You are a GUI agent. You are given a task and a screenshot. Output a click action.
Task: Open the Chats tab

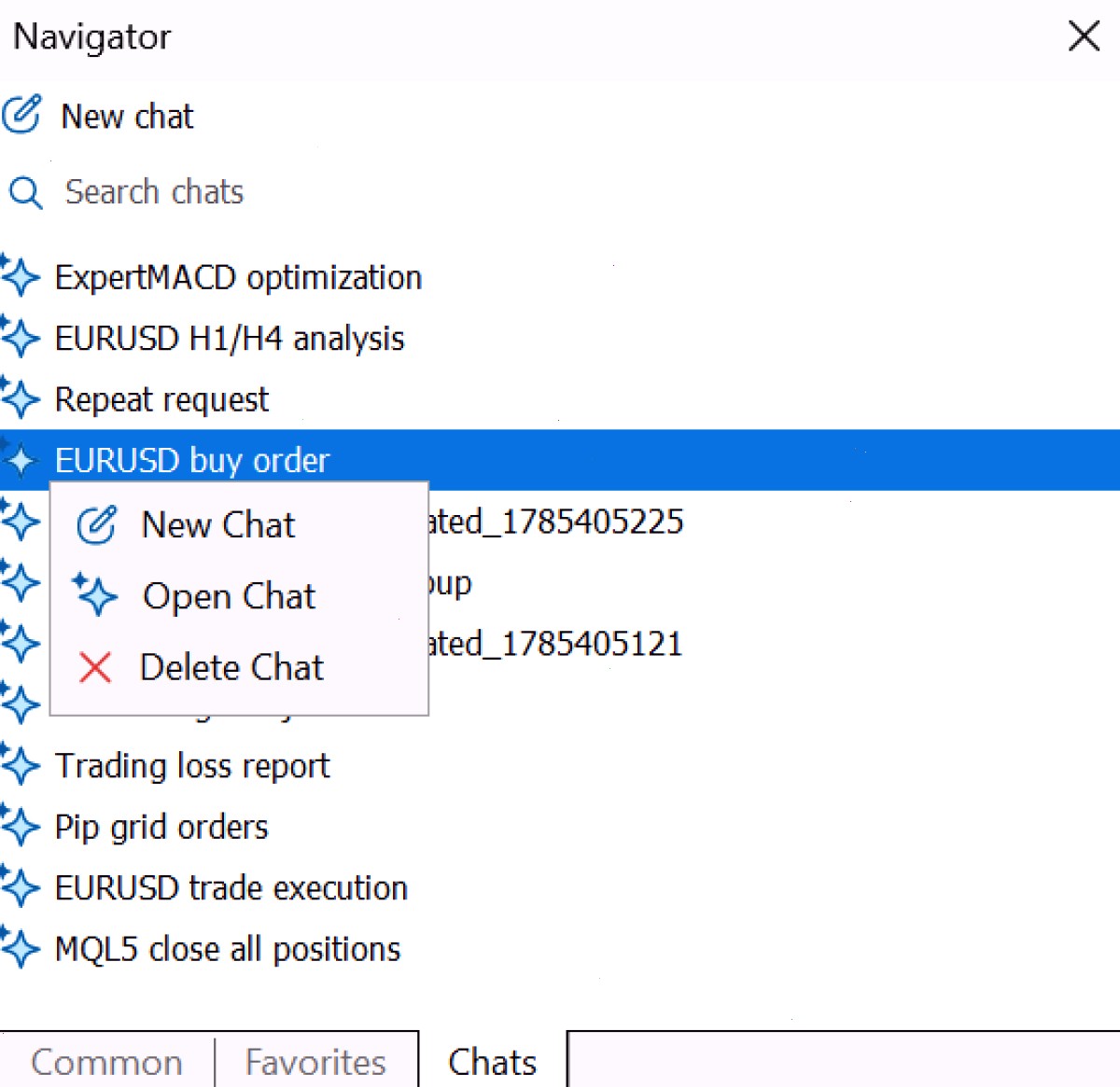[x=492, y=1062]
